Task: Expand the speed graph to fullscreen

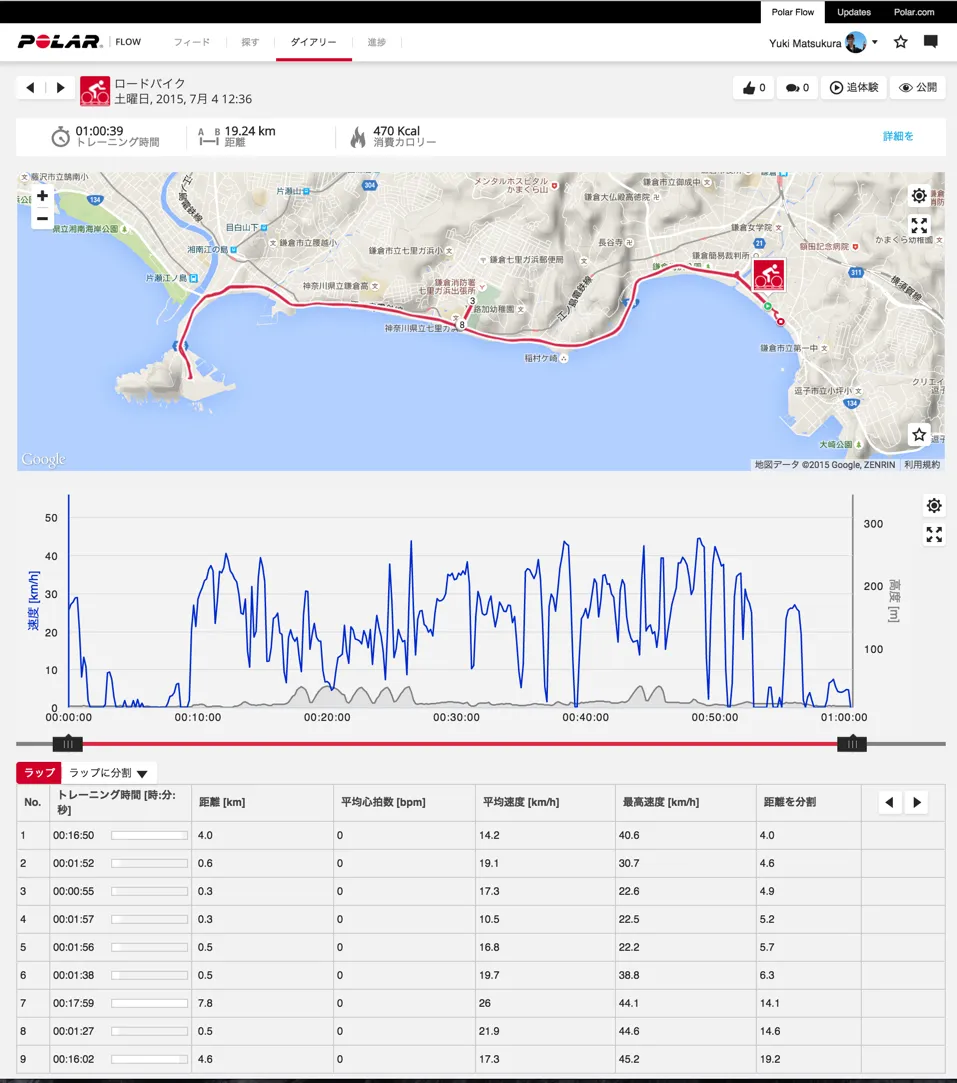Action: pos(934,535)
